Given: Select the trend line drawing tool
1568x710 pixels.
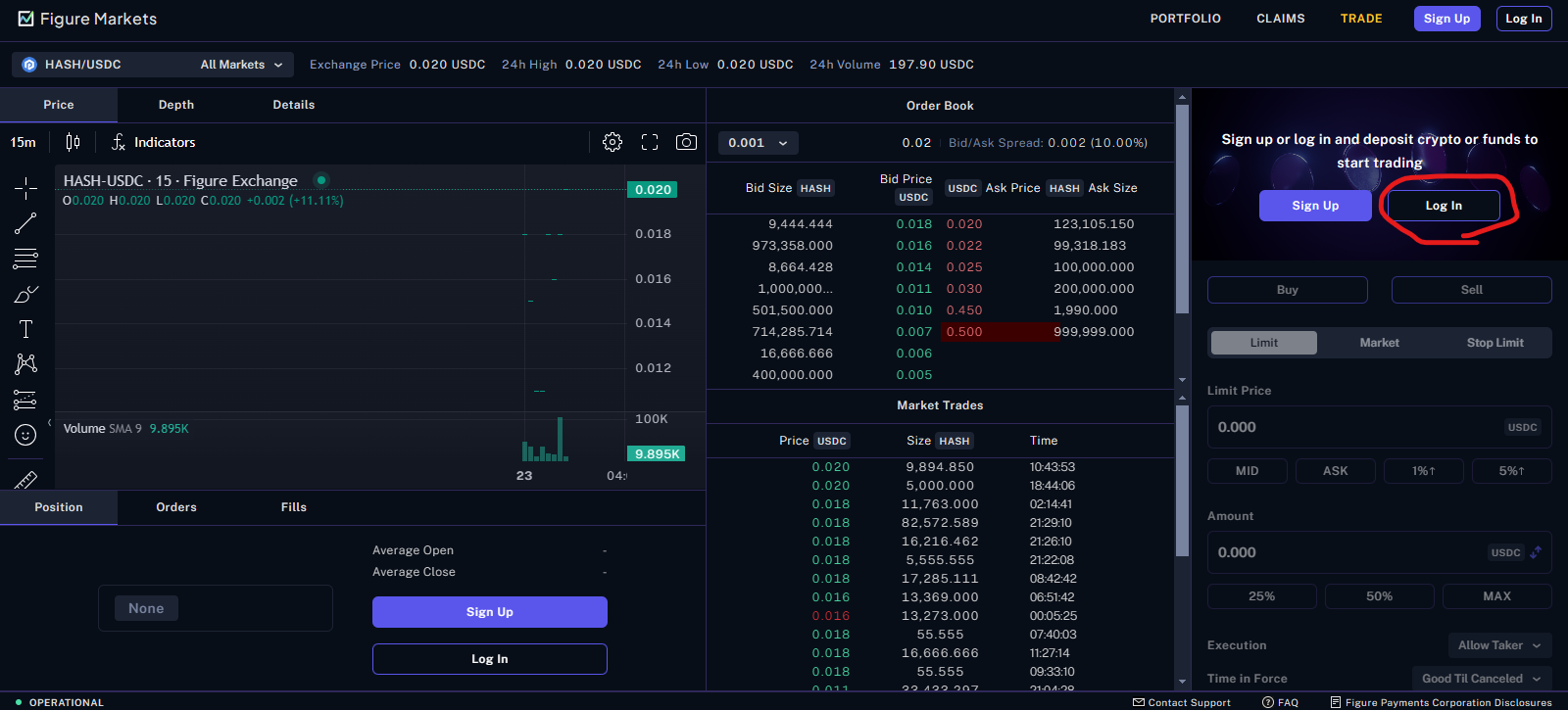Looking at the screenshot, I should click(x=25, y=223).
